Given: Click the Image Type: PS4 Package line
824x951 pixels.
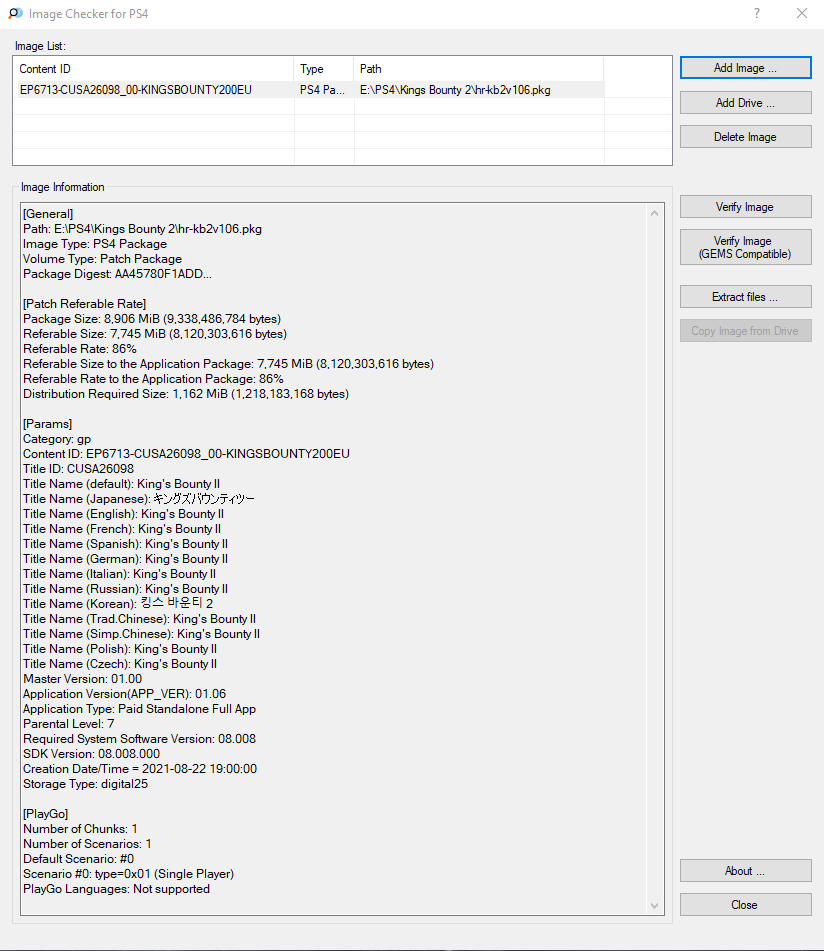Looking at the screenshot, I should [95, 243].
